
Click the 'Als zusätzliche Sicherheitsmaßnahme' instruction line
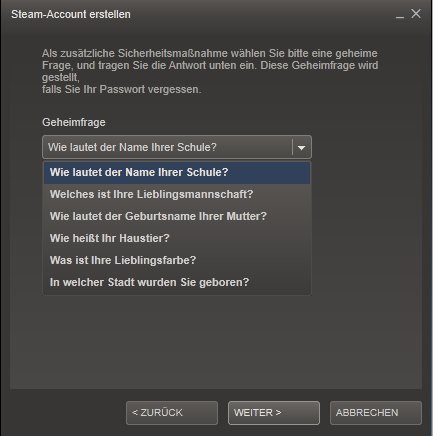[210, 53]
